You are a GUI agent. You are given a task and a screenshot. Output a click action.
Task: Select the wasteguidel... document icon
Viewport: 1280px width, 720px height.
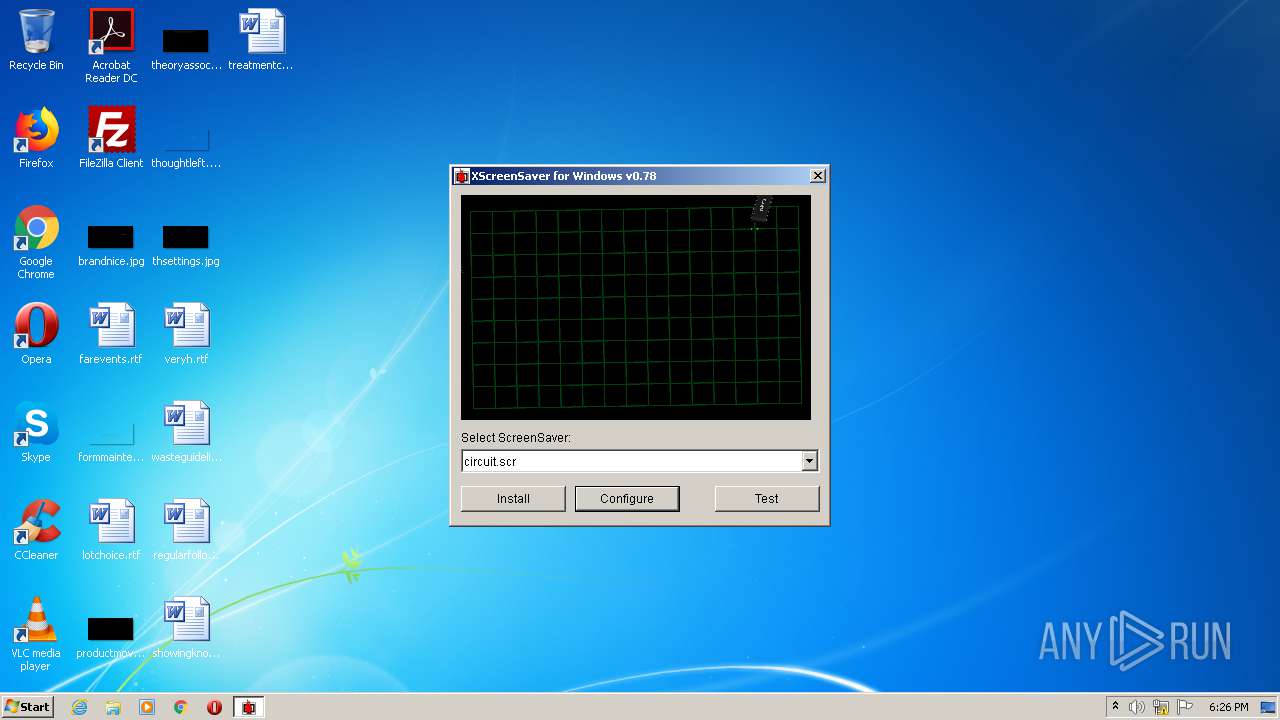186,432
